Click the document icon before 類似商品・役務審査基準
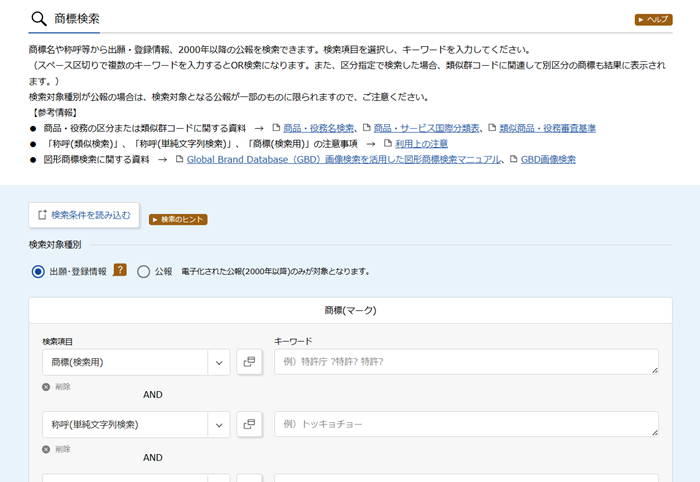The height and width of the screenshot is (482, 700). coord(492,128)
